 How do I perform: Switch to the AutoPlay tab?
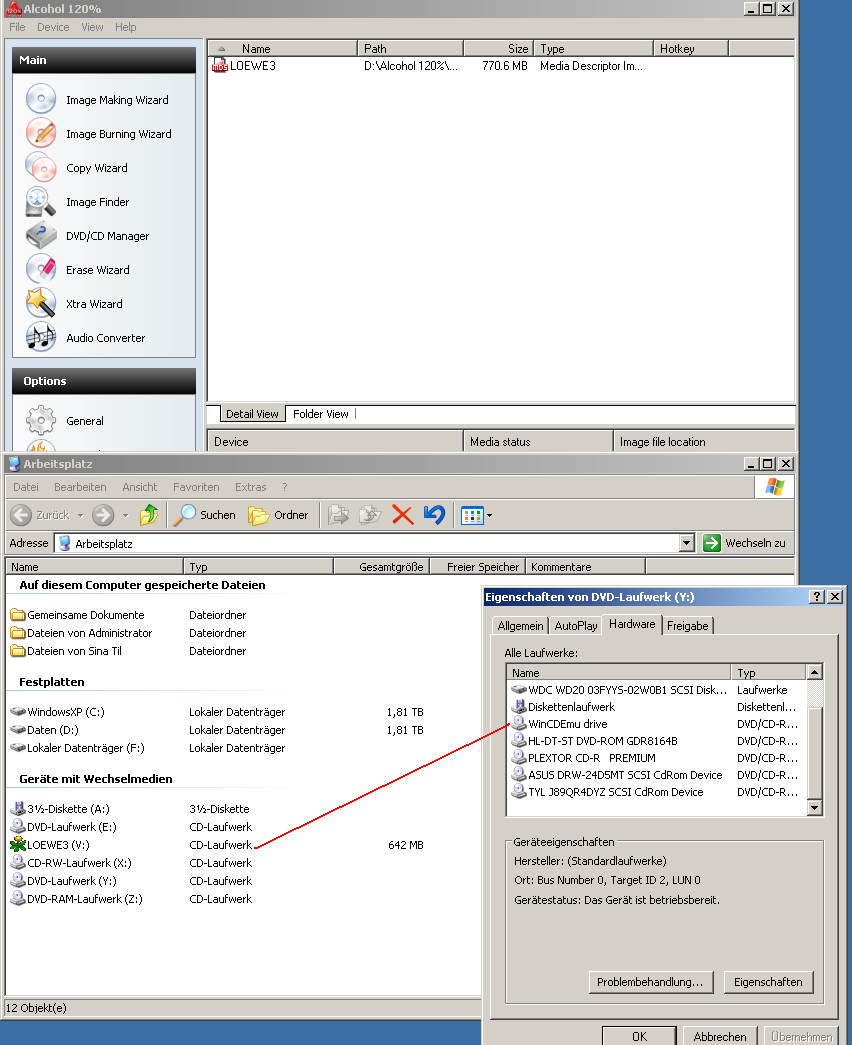click(576, 626)
